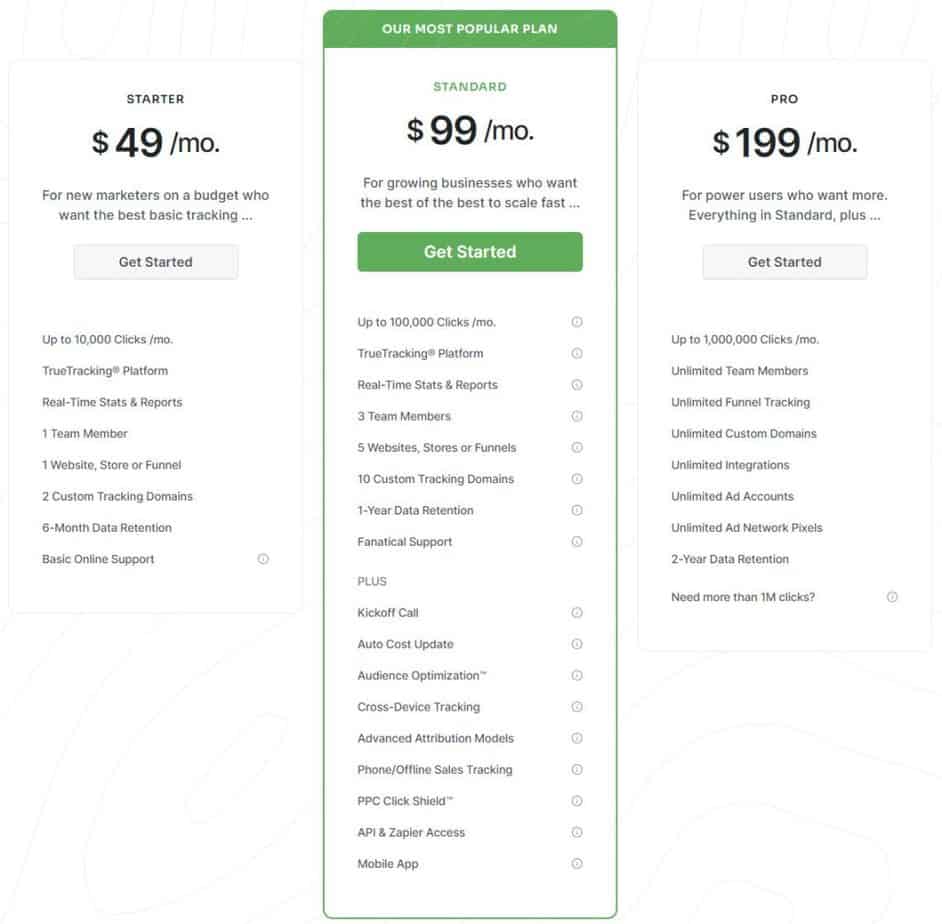Click the Standard plan title

click(470, 87)
